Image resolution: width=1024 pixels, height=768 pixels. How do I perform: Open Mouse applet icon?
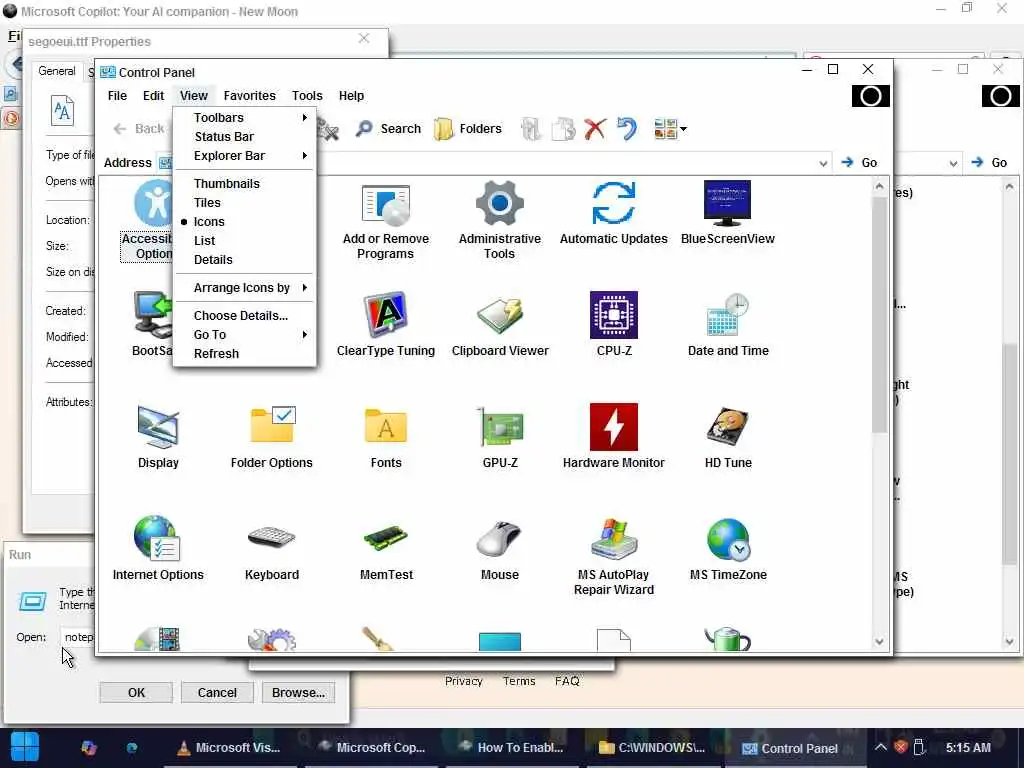coord(500,549)
